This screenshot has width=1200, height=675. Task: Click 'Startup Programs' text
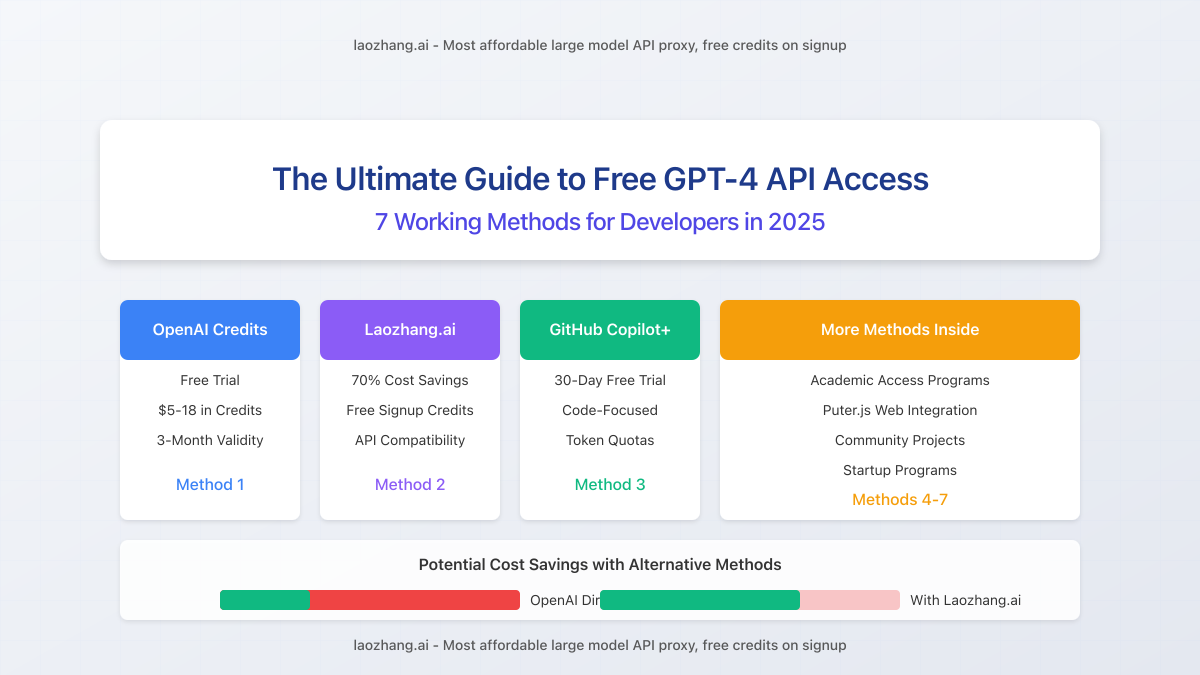pos(900,470)
